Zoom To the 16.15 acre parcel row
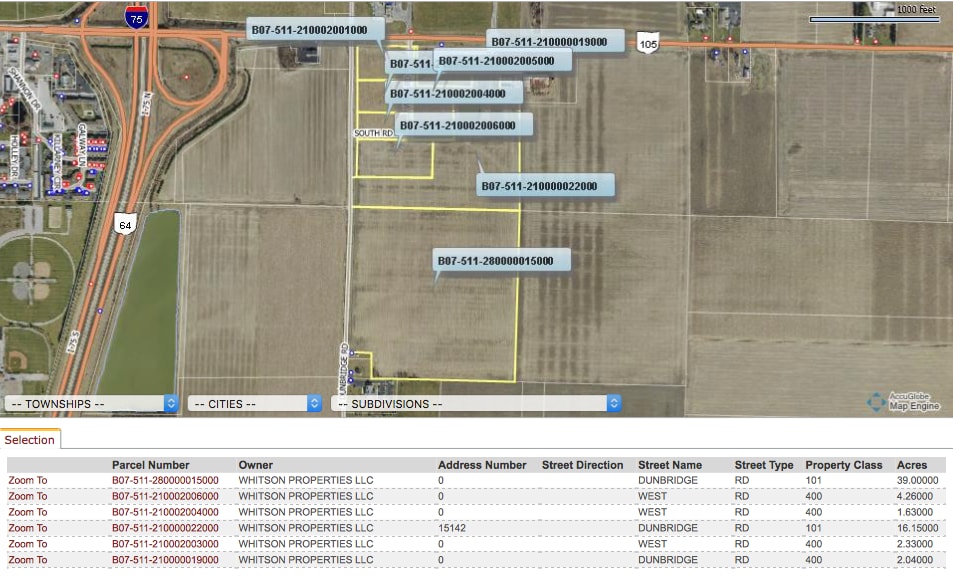 point(28,528)
